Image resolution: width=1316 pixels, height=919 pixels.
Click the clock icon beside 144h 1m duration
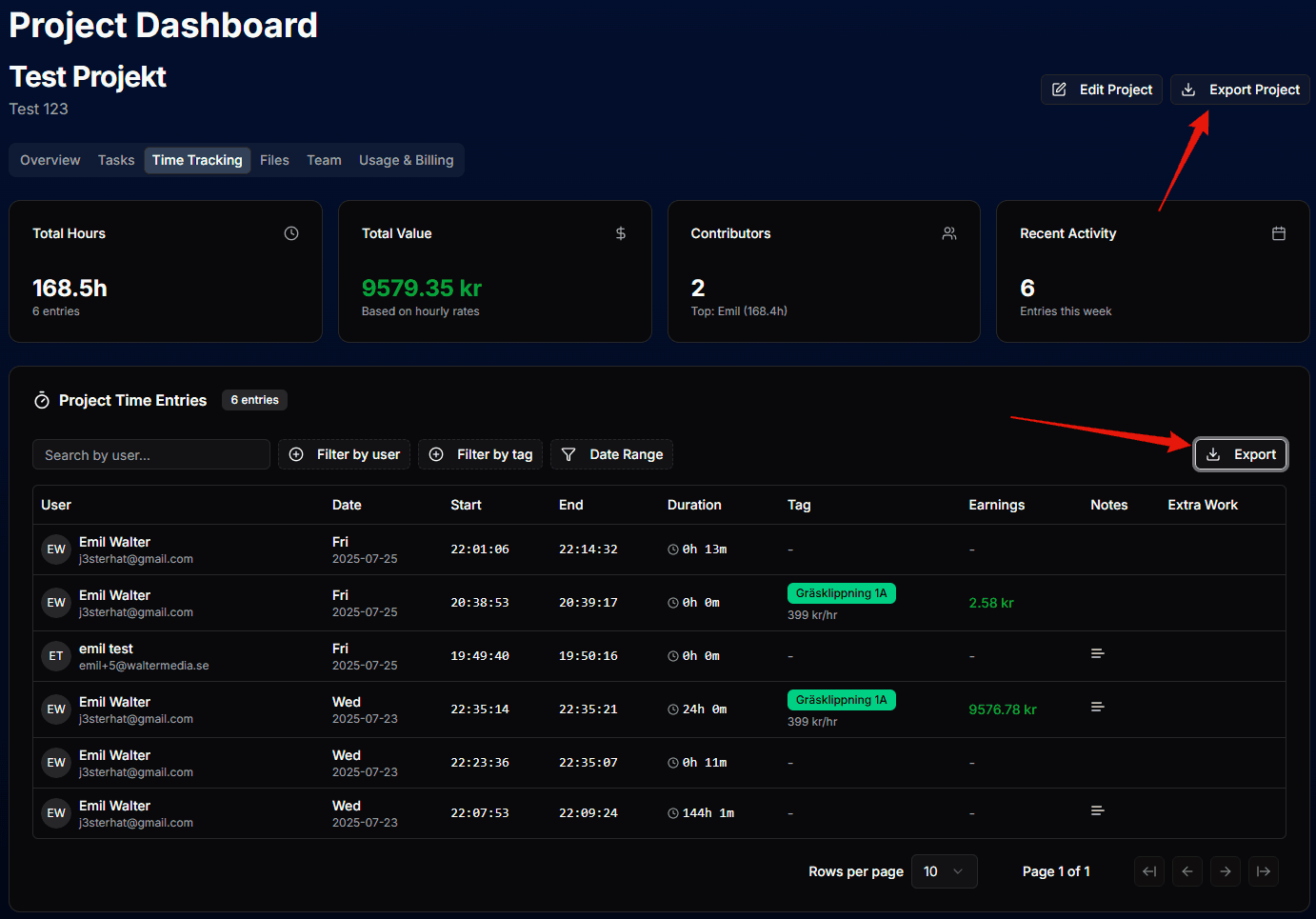[x=673, y=813]
